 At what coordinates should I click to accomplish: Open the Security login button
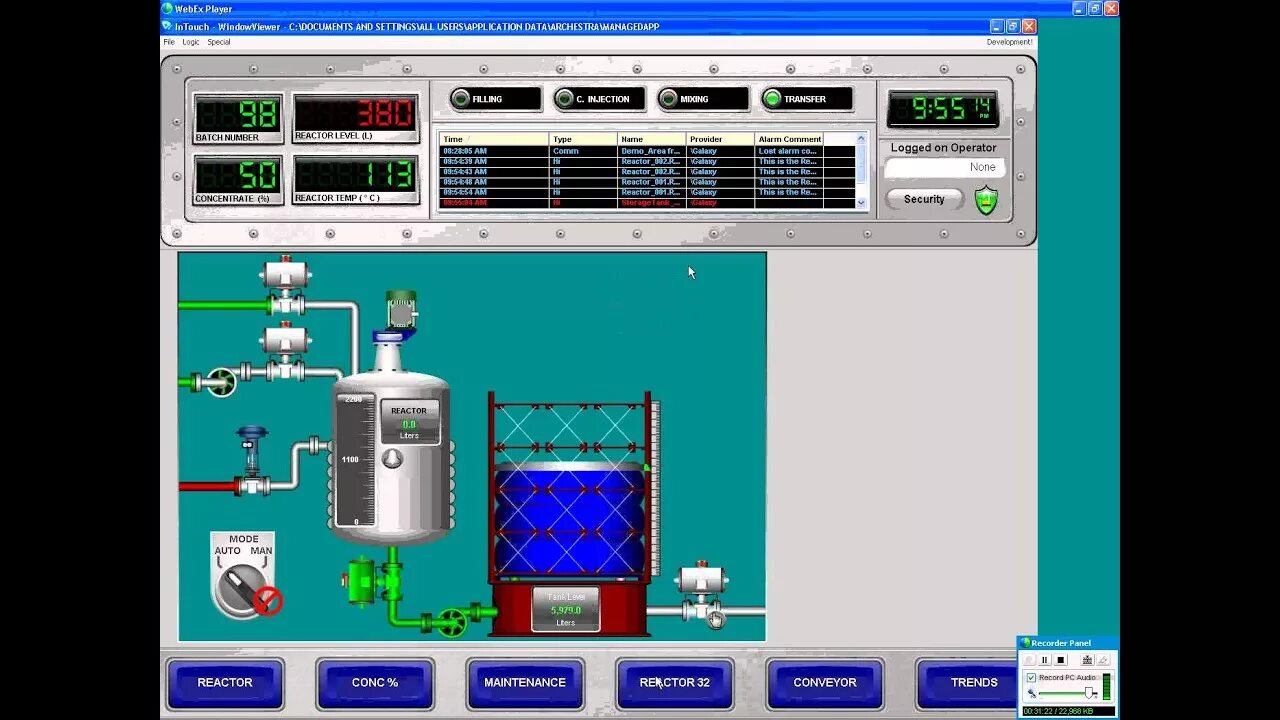[x=924, y=199]
